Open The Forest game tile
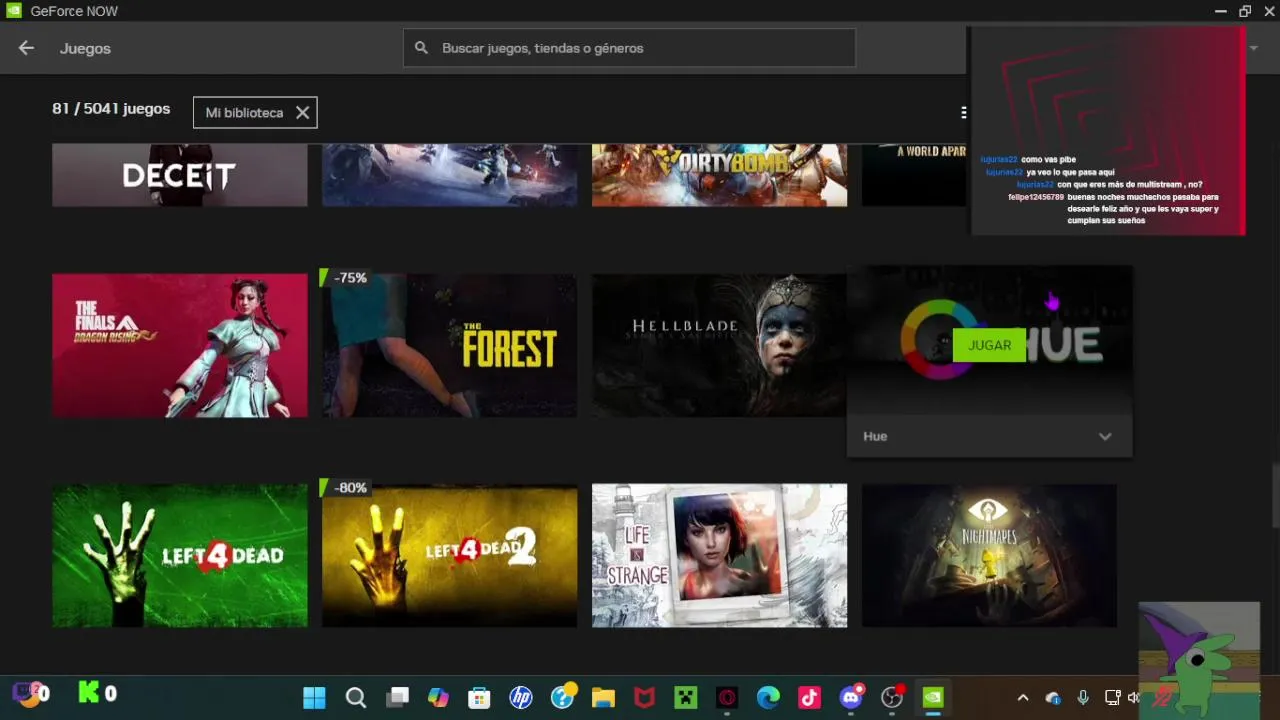The height and width of the screenshot is (720, 1280). click(x=449, y=345)
